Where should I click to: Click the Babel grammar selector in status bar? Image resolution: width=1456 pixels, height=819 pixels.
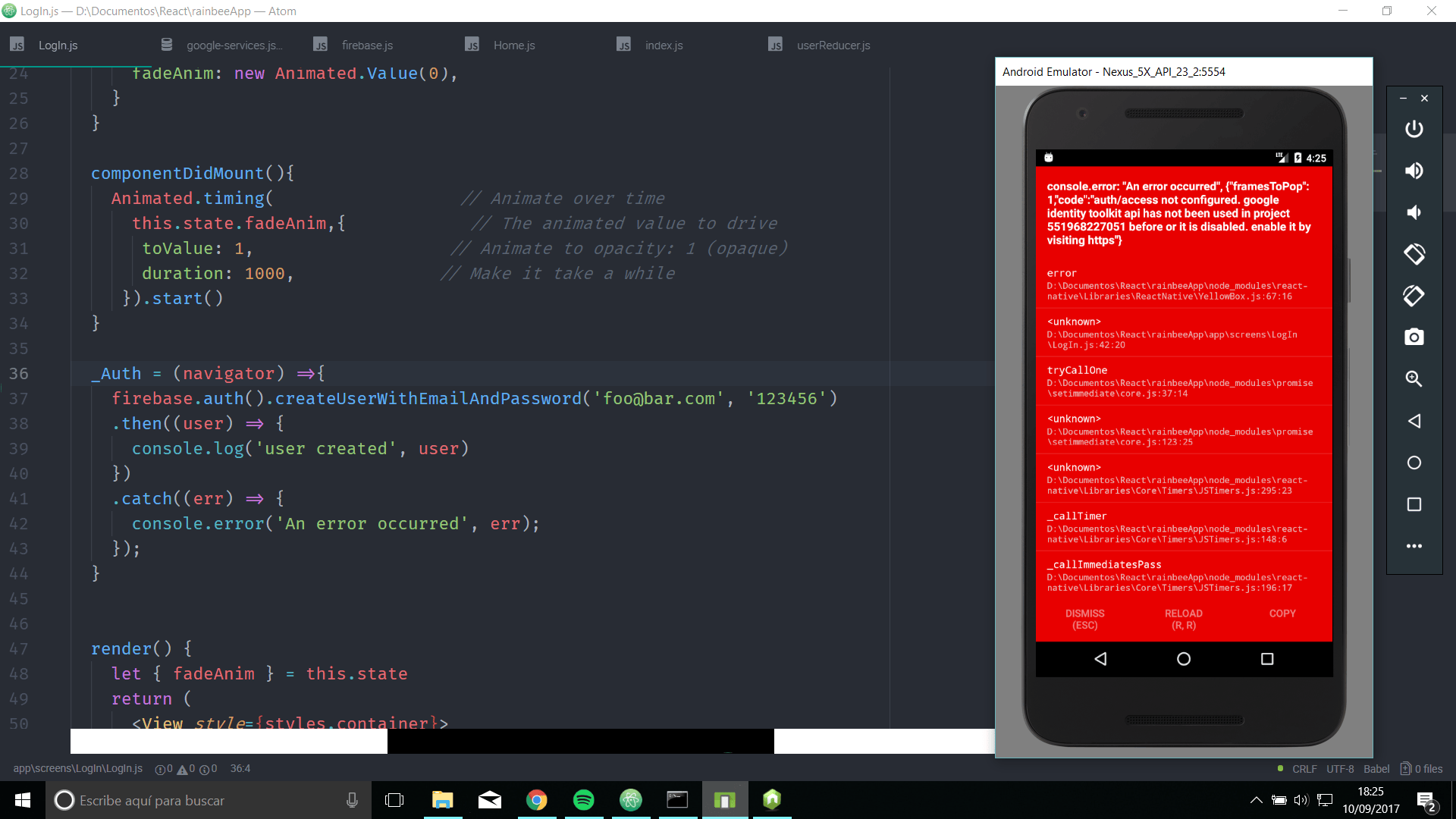tap(1376, 769)
